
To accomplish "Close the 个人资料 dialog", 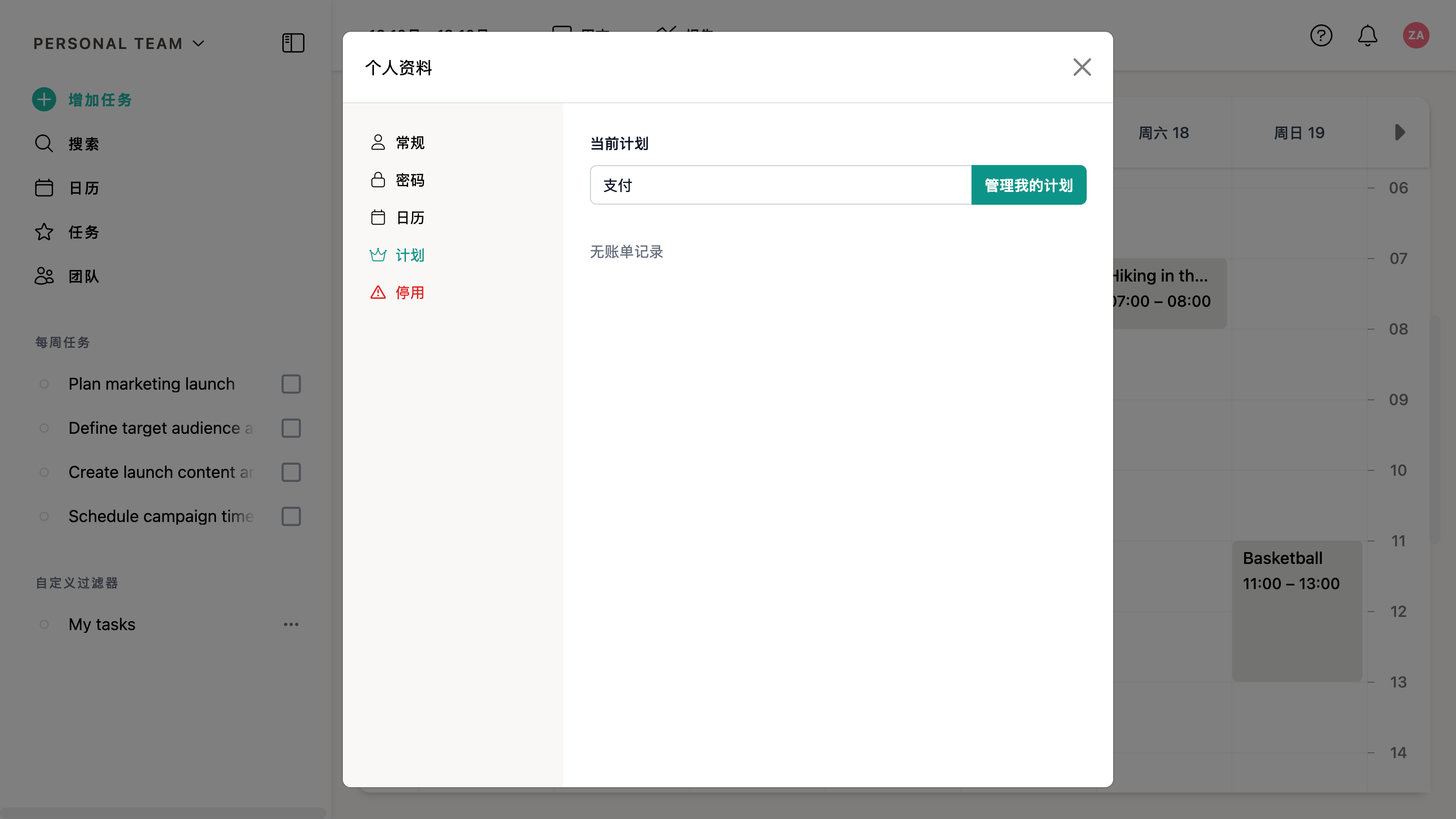I will tap(1082, 67).
